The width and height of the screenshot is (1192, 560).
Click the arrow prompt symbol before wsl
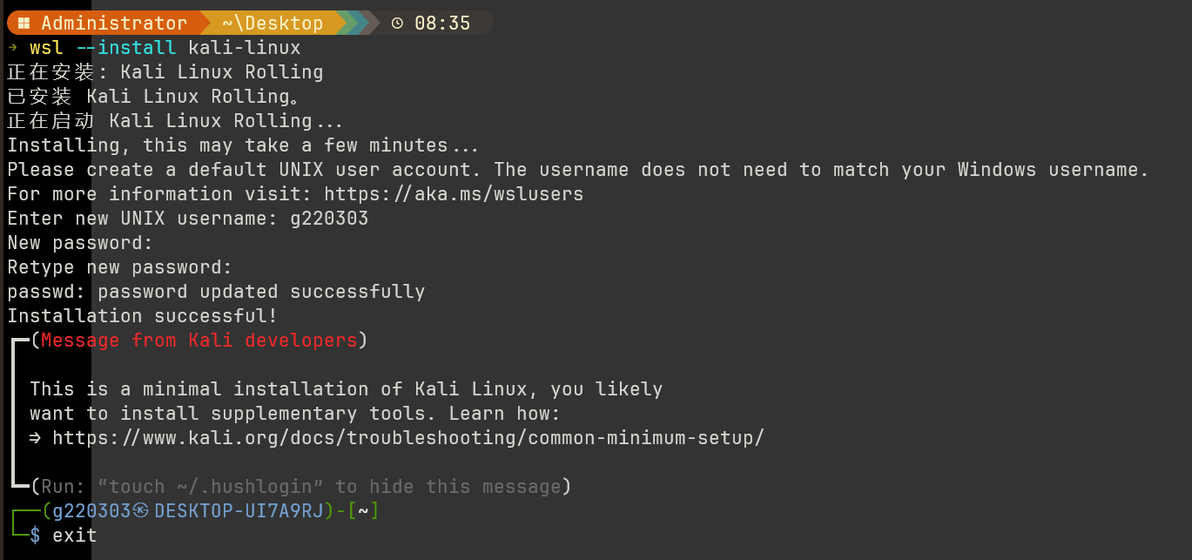coord(12,47)
